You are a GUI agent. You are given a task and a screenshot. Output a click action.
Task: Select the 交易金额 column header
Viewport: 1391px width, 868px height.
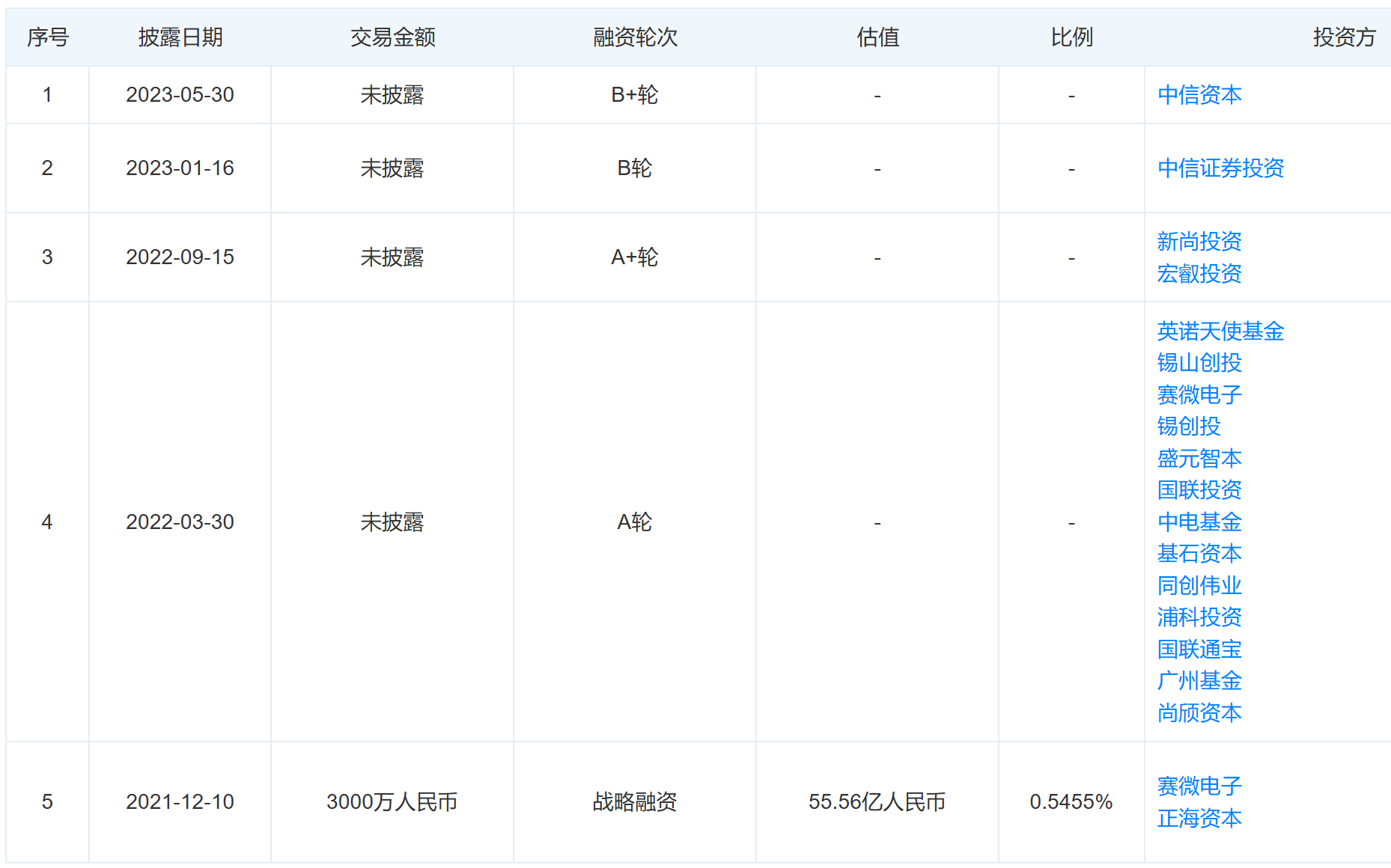point(392,37)
